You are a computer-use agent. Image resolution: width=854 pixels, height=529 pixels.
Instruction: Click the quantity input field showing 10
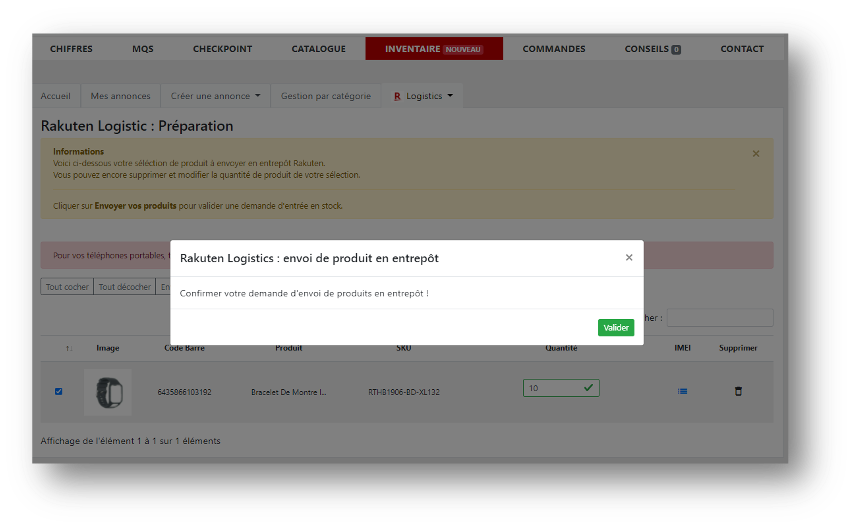coord(552,387)
